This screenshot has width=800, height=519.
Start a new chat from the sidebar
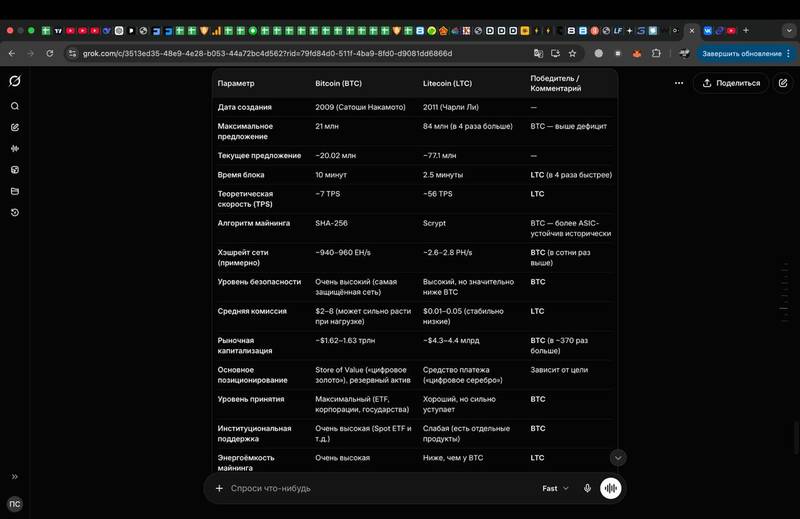[15, 128]
